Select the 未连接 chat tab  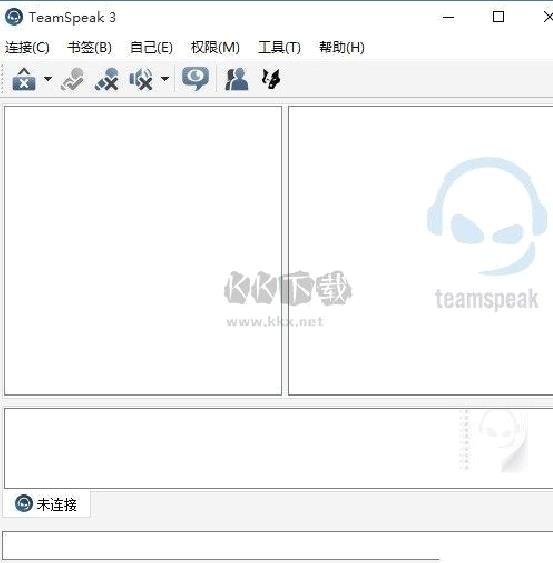click(47, 504)
